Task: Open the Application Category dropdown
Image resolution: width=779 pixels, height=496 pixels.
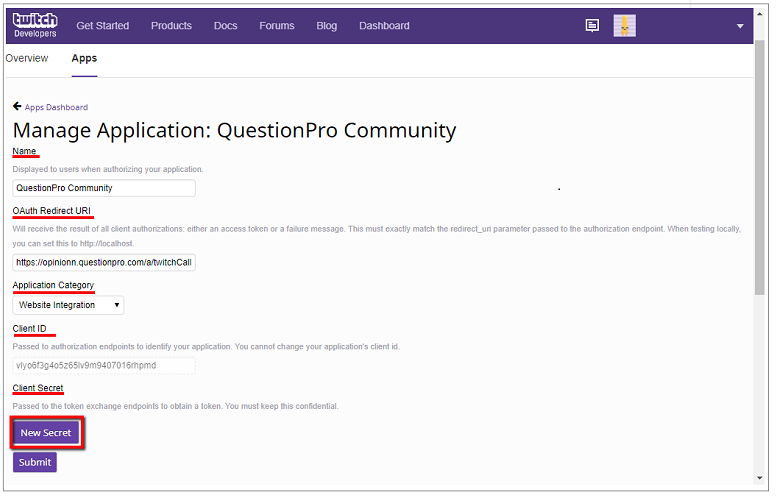Action: point(68,305)
